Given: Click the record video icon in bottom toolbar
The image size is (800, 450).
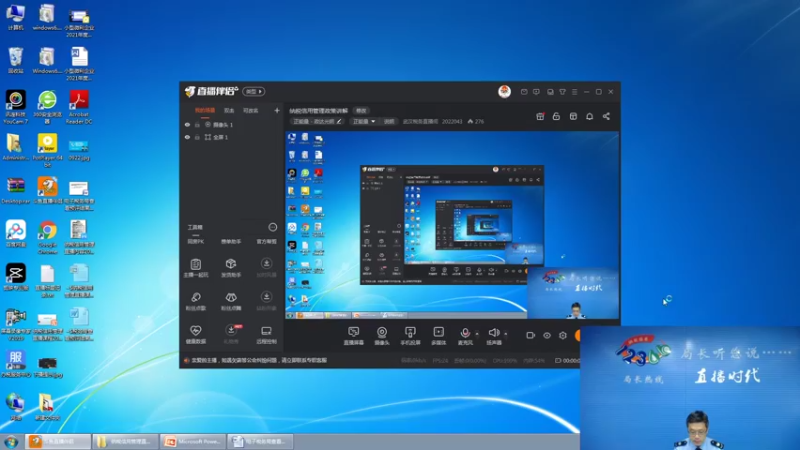Looking at the screenshot, I should [530, 335].
